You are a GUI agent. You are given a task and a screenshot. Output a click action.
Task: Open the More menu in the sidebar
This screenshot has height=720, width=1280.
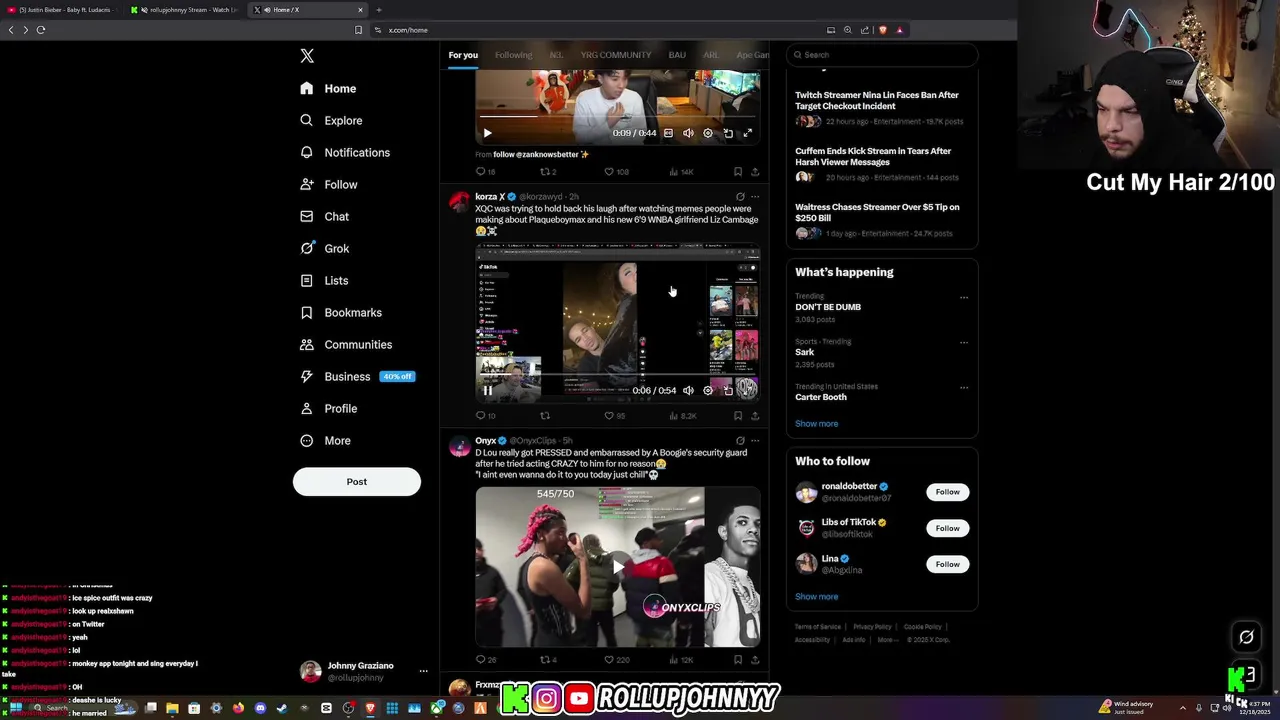click(x=325, y=440)
